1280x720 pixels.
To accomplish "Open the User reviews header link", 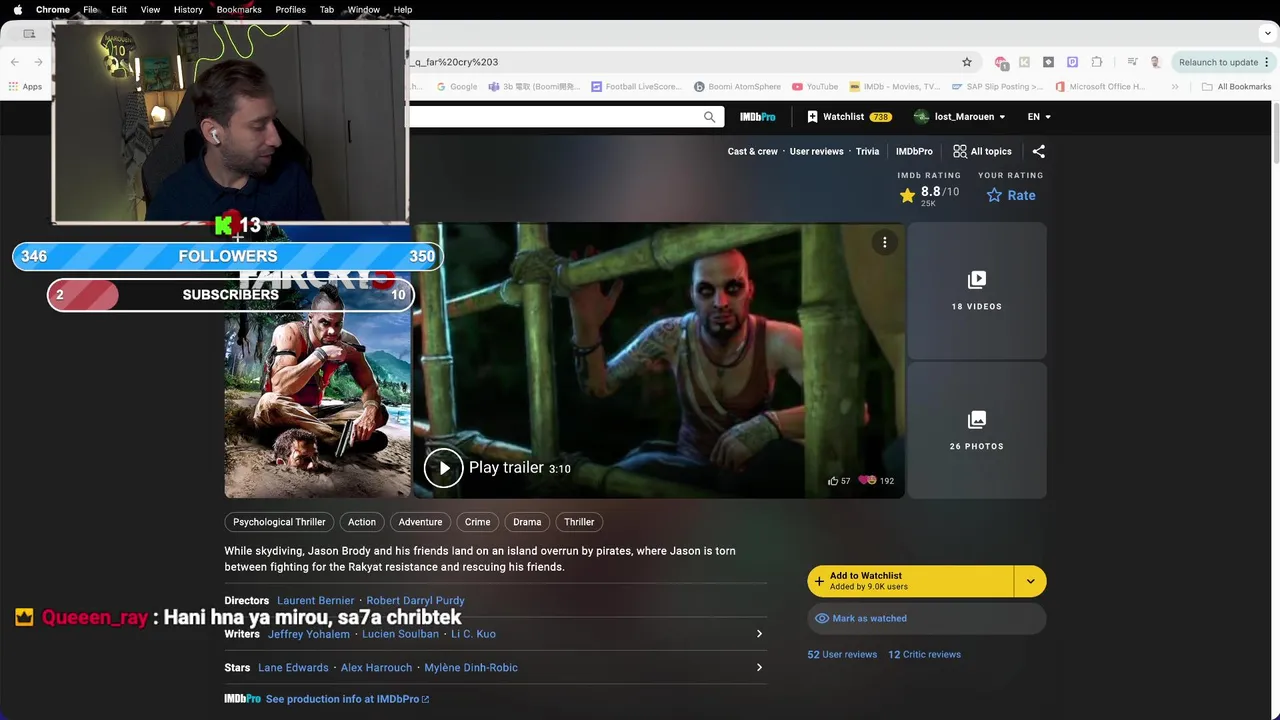I will [x=816, y=152].
